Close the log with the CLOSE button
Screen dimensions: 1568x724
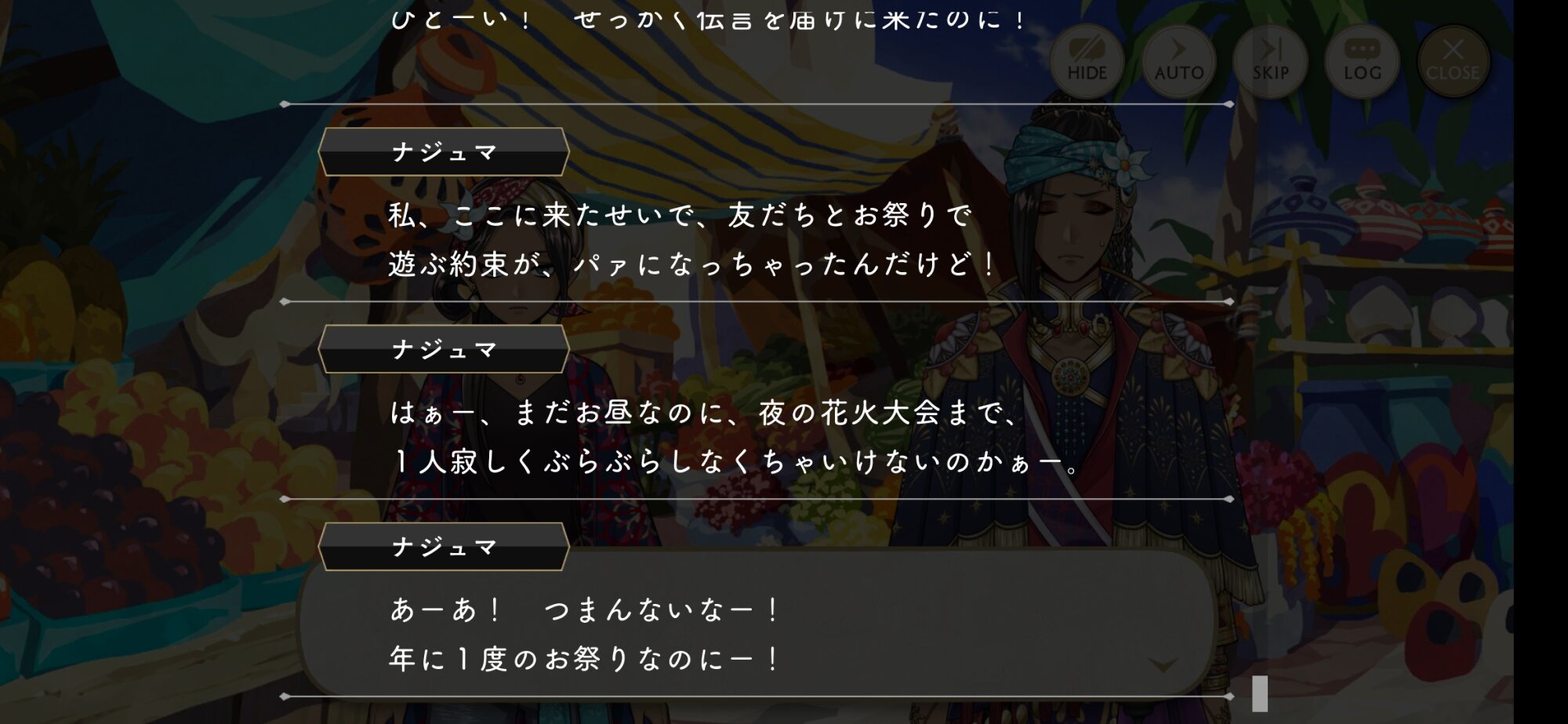pos(1453,60)
